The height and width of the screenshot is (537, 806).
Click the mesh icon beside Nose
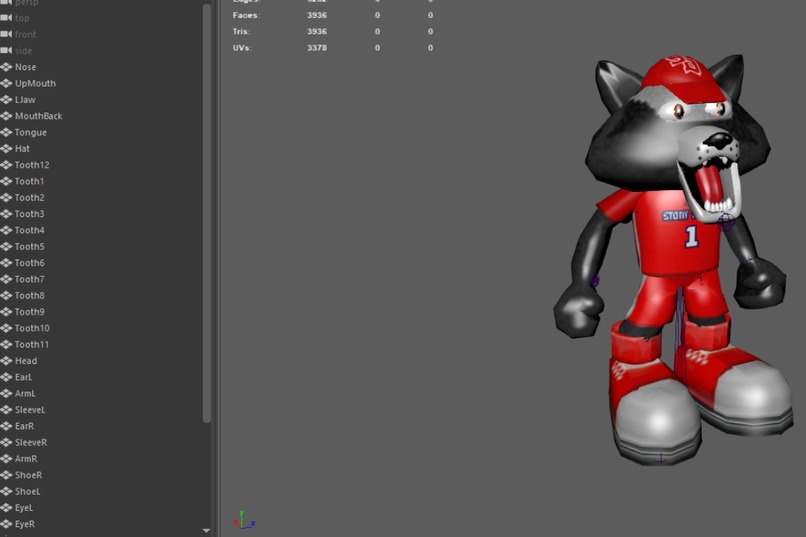coord(6,67)
